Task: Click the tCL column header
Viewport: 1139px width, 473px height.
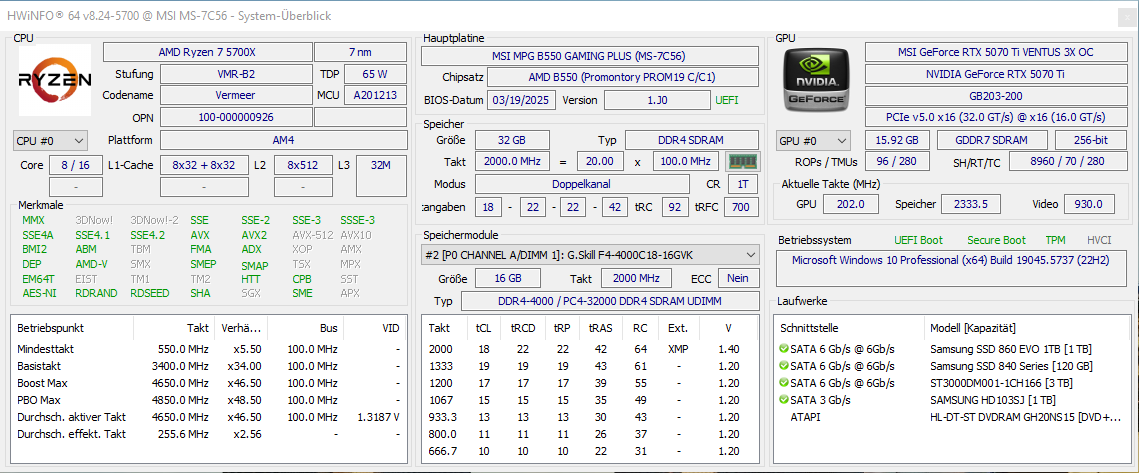Action: click(483, 328)
